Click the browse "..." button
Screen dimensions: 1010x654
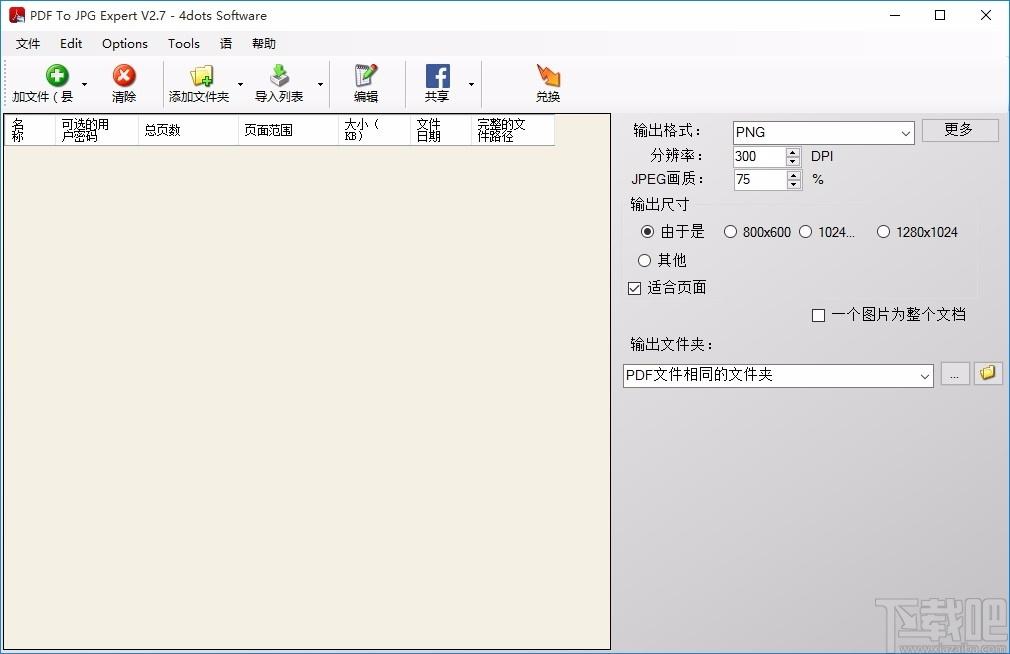pyautogui.click(x=955, y=374)
